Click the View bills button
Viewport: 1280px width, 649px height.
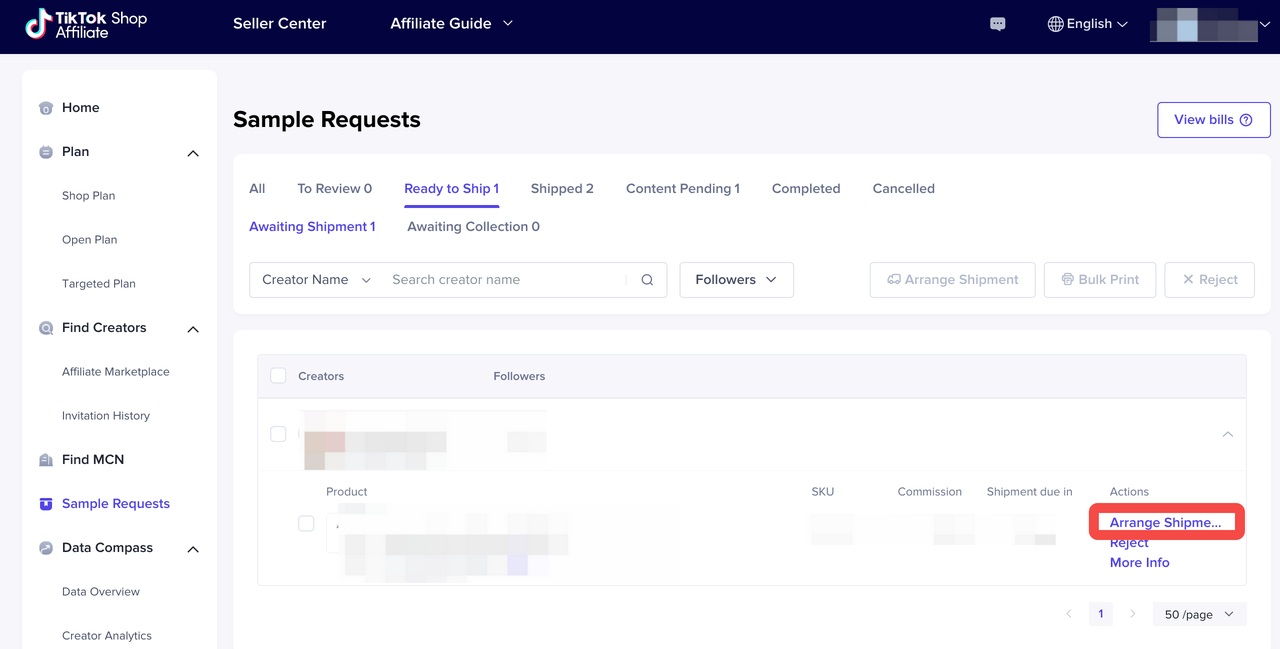1213,120
